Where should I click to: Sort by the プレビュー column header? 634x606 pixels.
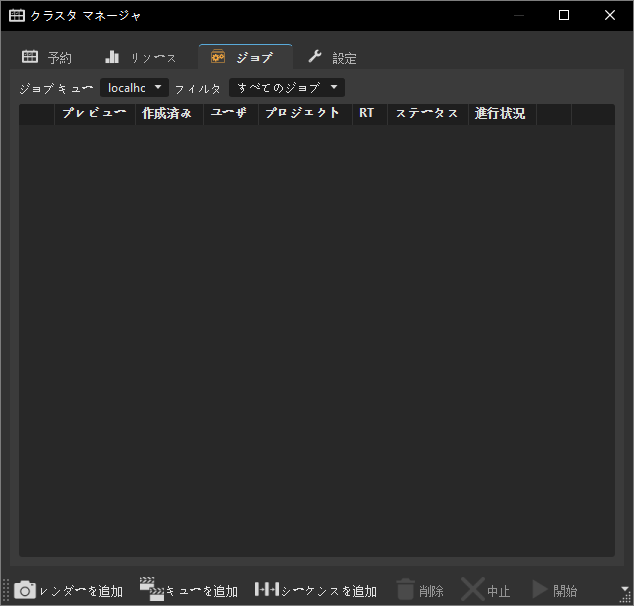click(95, 114)
